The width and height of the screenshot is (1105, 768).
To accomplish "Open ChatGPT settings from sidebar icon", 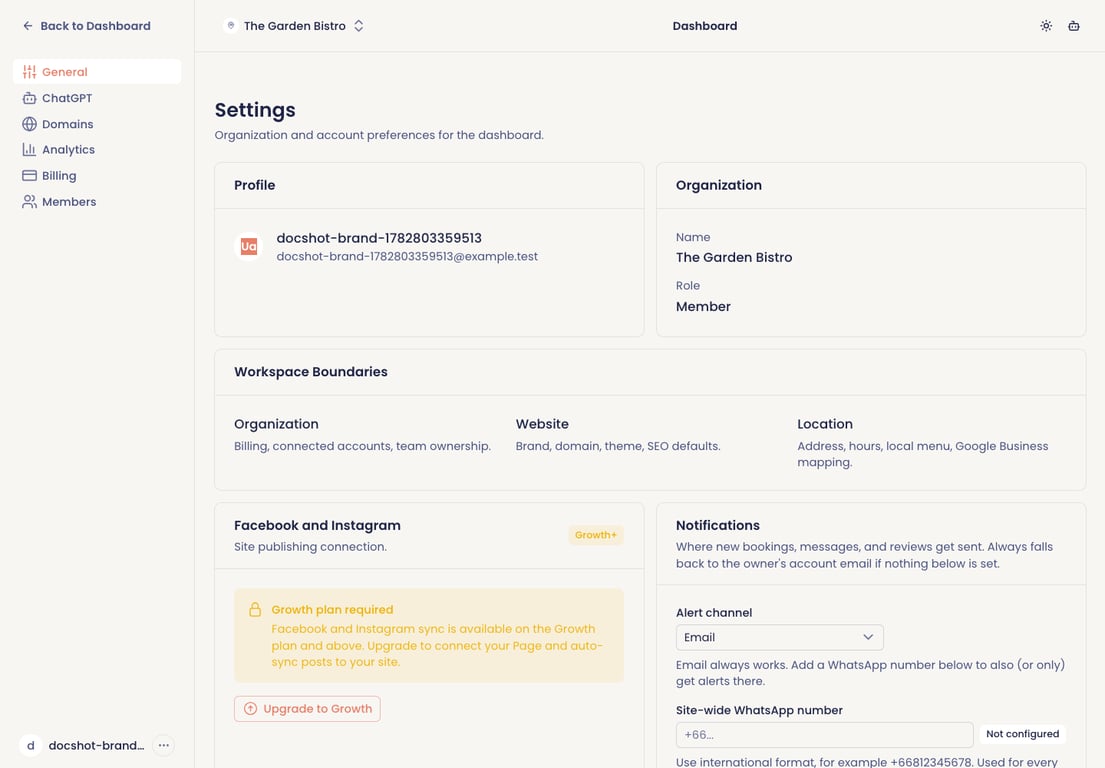I will click(29, 98).
